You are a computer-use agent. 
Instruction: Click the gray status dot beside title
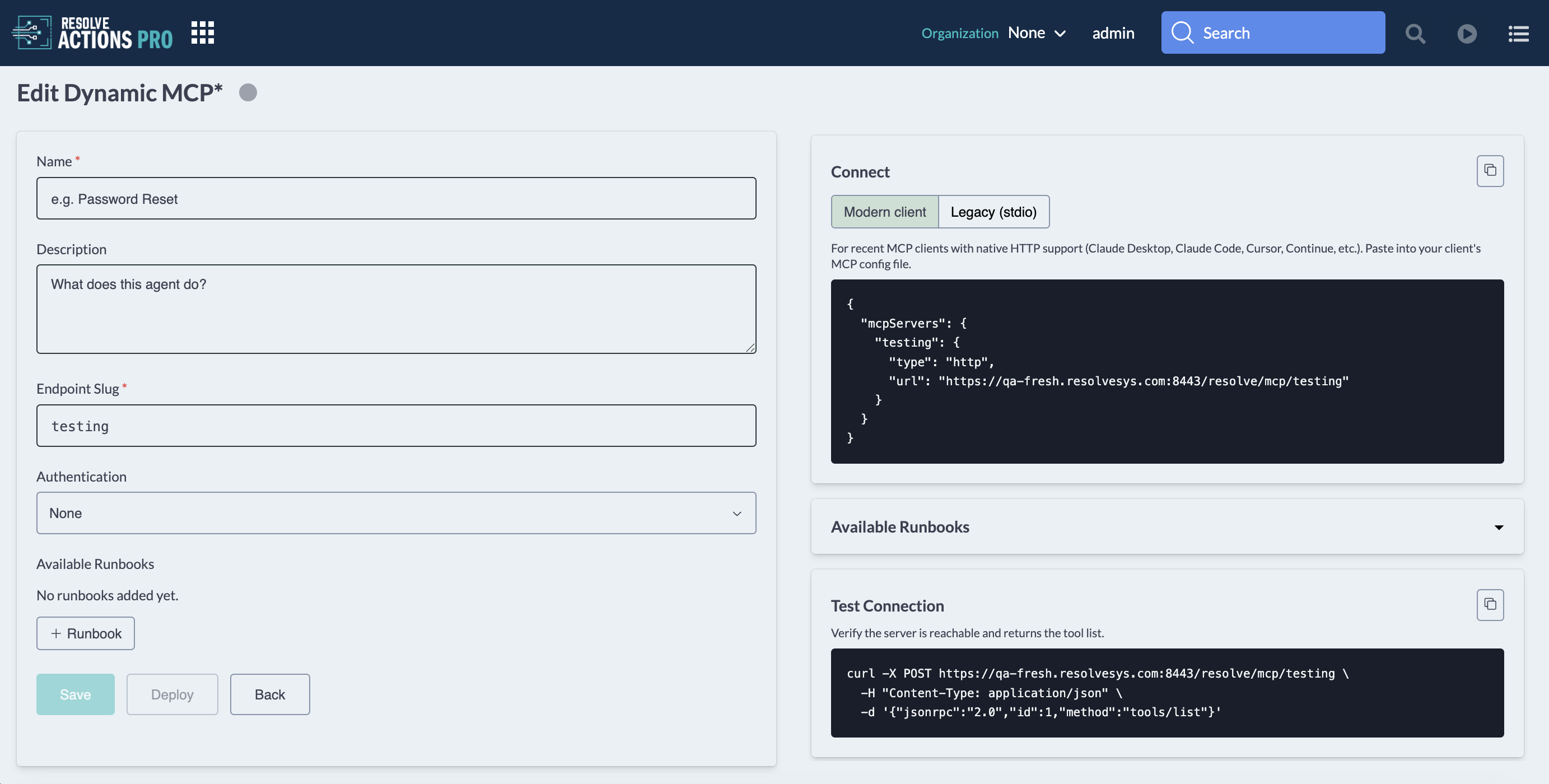[248, 92]
